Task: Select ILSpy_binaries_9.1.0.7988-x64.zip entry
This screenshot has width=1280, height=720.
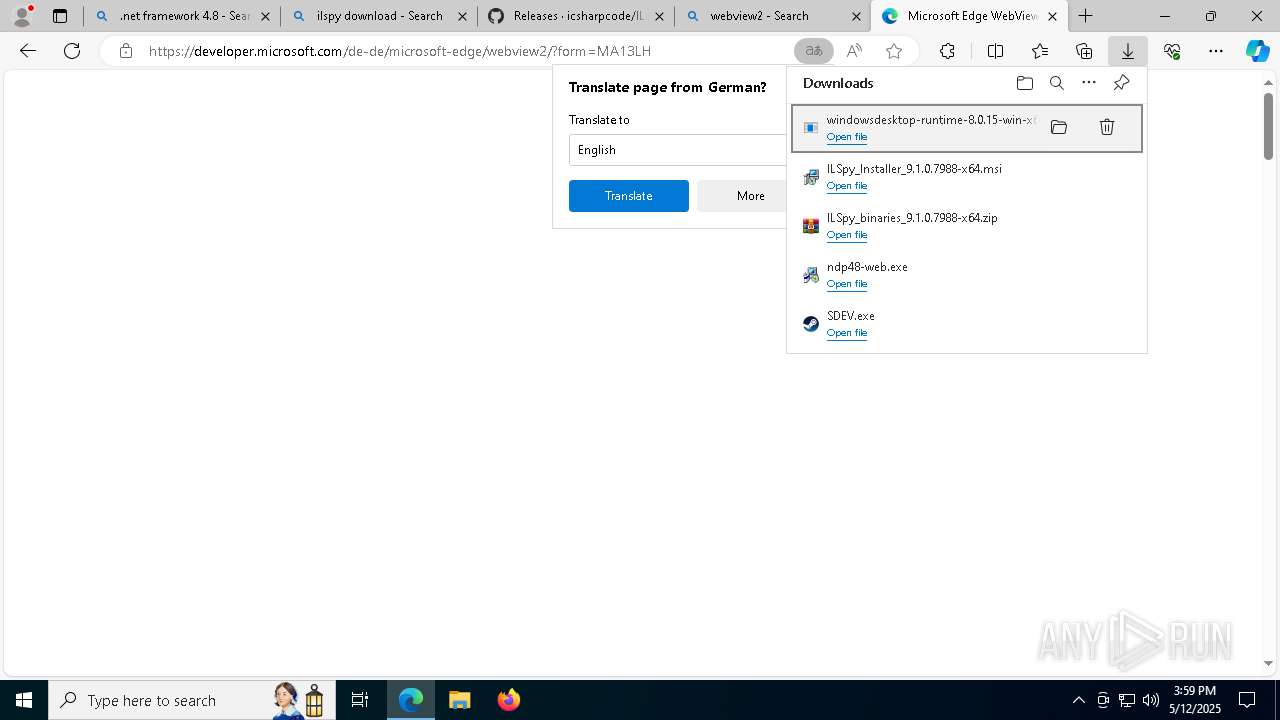Action: click(x=967, y=226)
